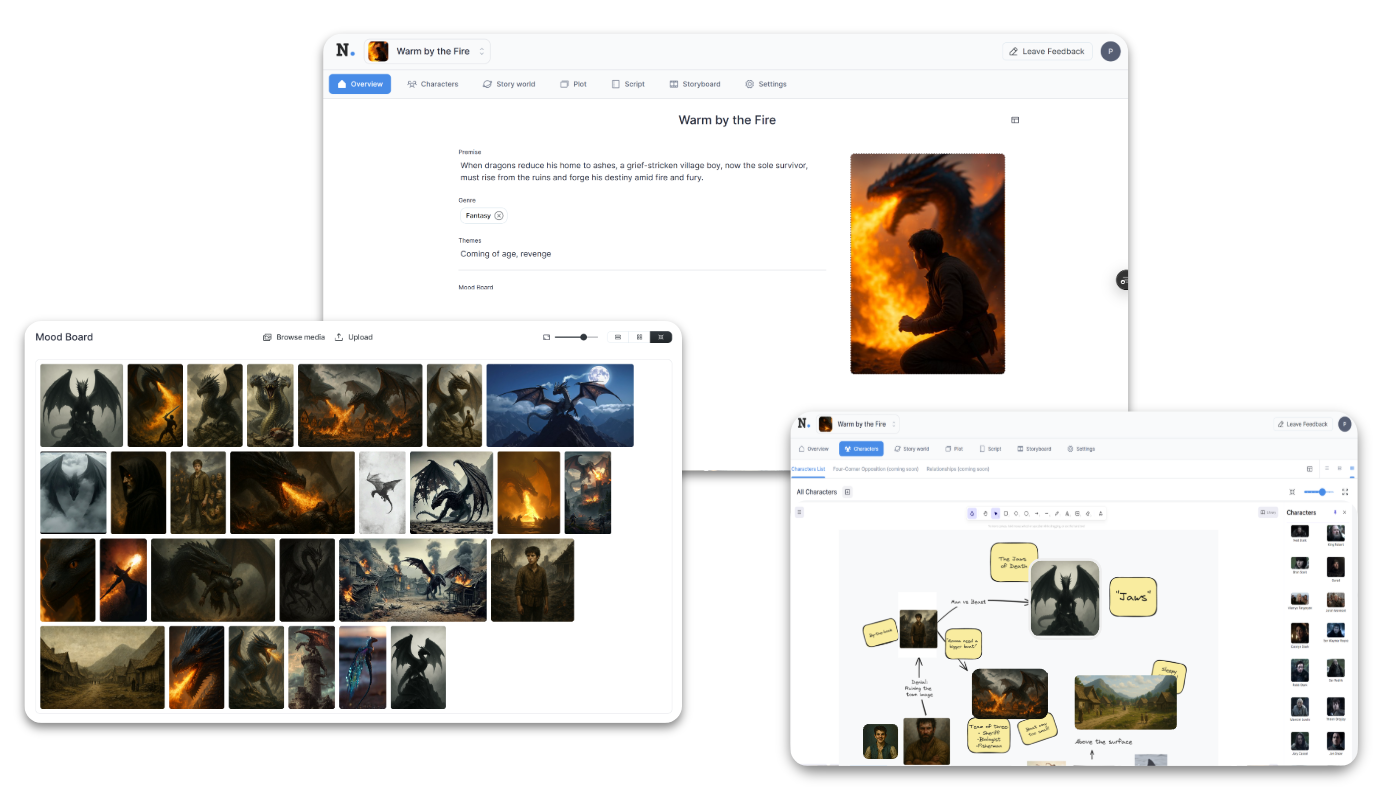Switch to the Storyboard tab in the top window

[694, 84]
